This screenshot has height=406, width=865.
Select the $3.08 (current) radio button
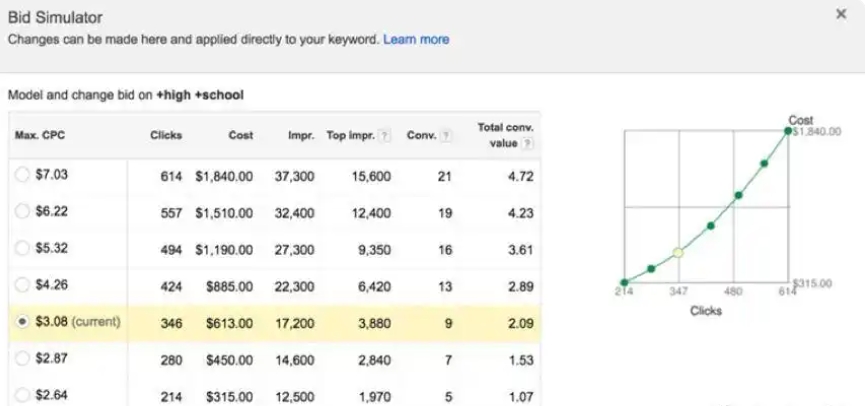click(x=22, y=322)
